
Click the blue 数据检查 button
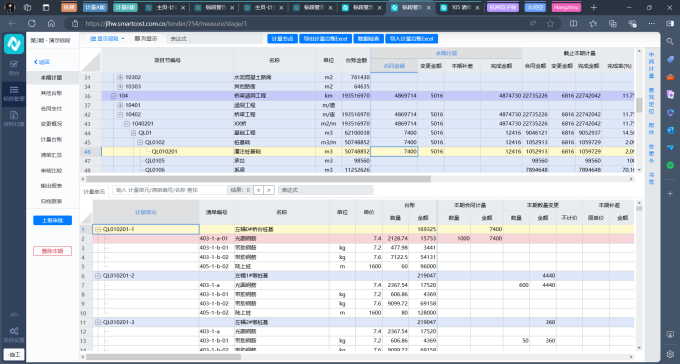[x=368, y=39]
